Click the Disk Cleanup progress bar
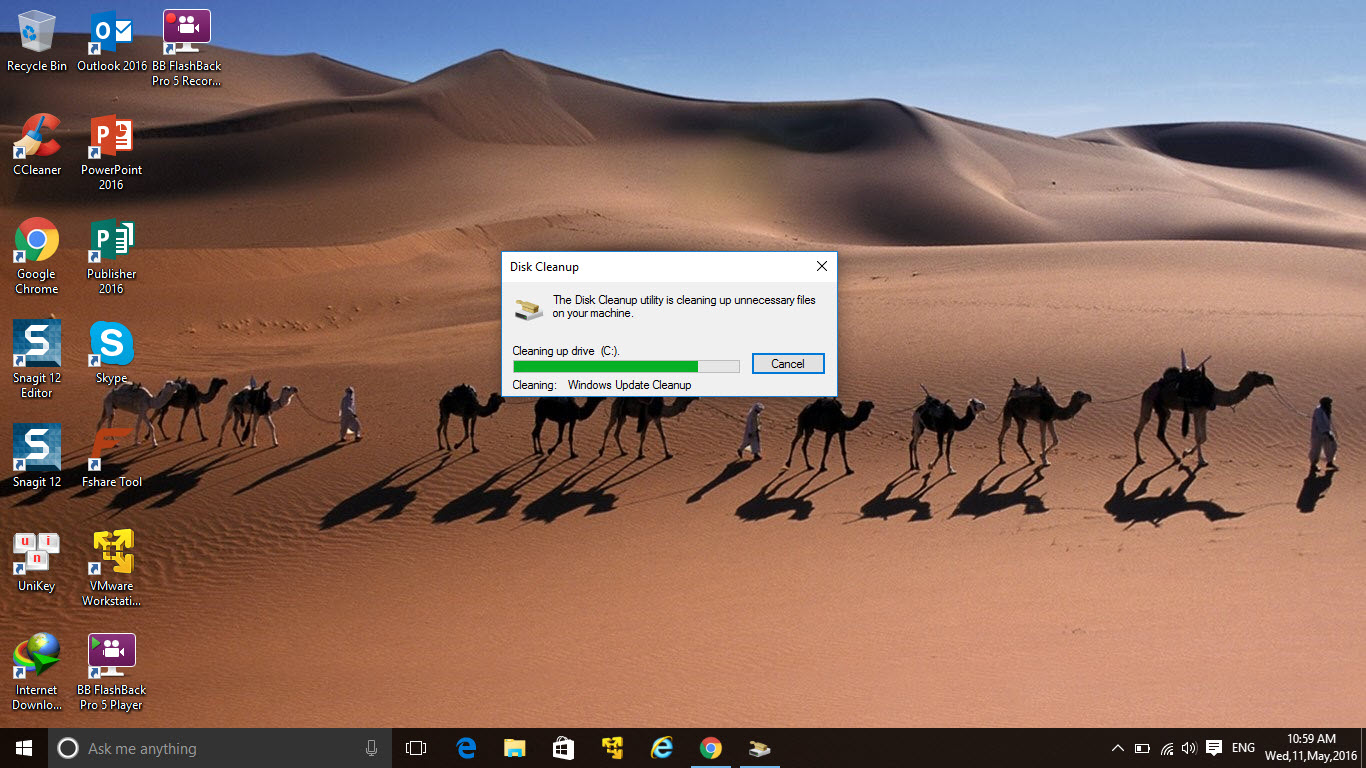Image resolution: width=1366 pixels, height=768 pixels. pos(626,366)
